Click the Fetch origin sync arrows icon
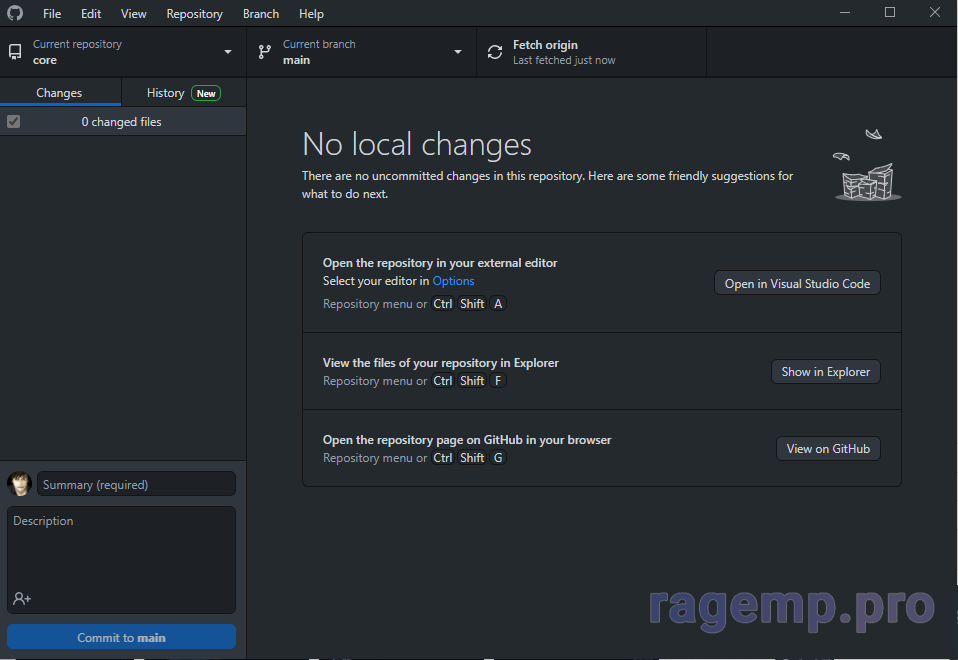 coord(495,52)
